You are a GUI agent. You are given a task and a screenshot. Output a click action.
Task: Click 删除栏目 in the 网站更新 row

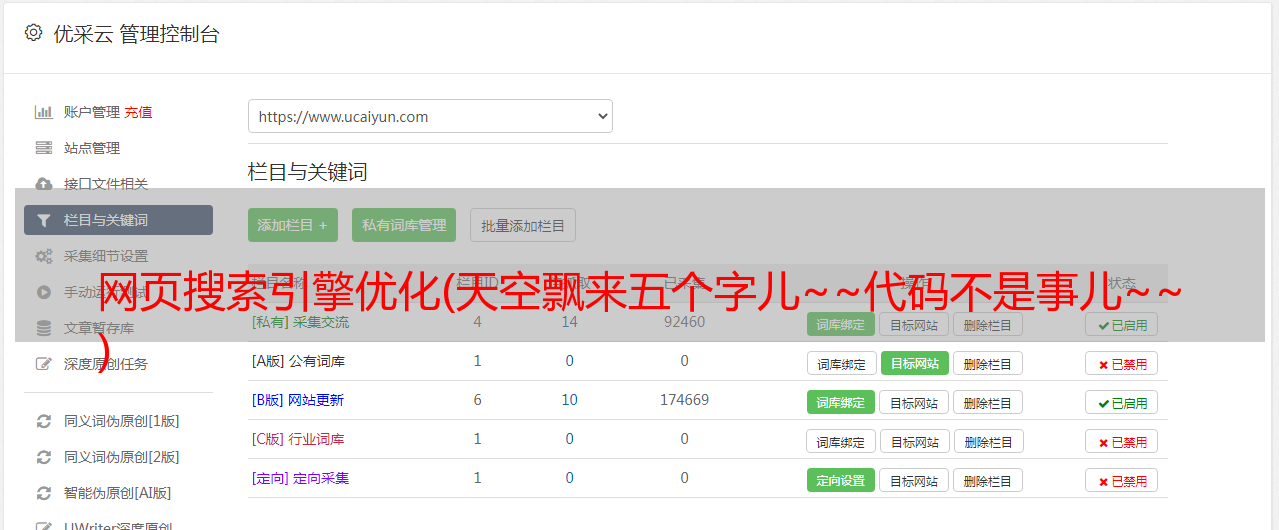(x=988, y=402)
